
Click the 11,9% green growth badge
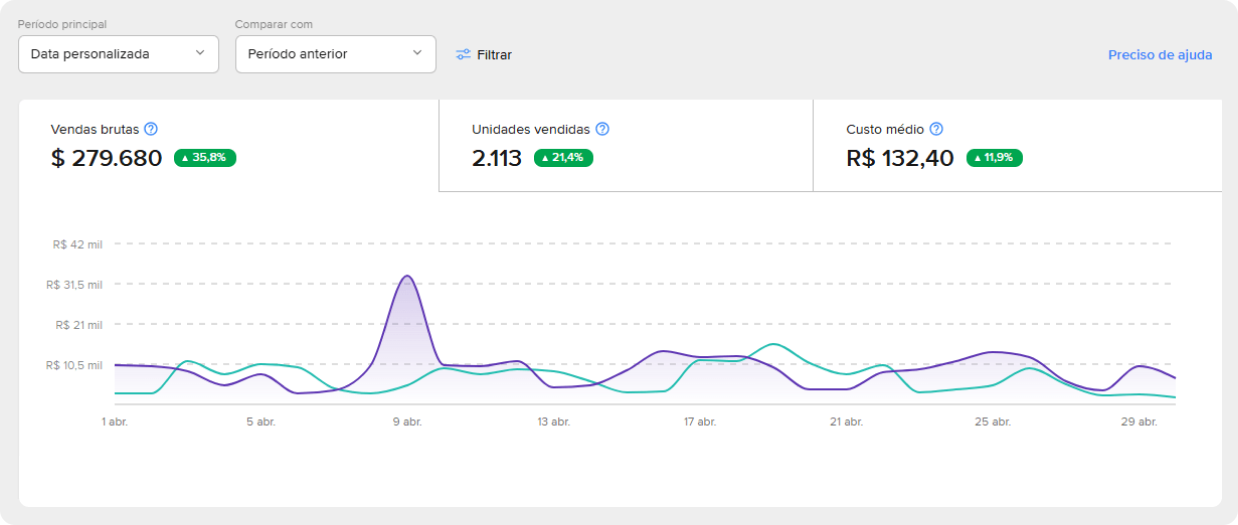pos(994,158)
